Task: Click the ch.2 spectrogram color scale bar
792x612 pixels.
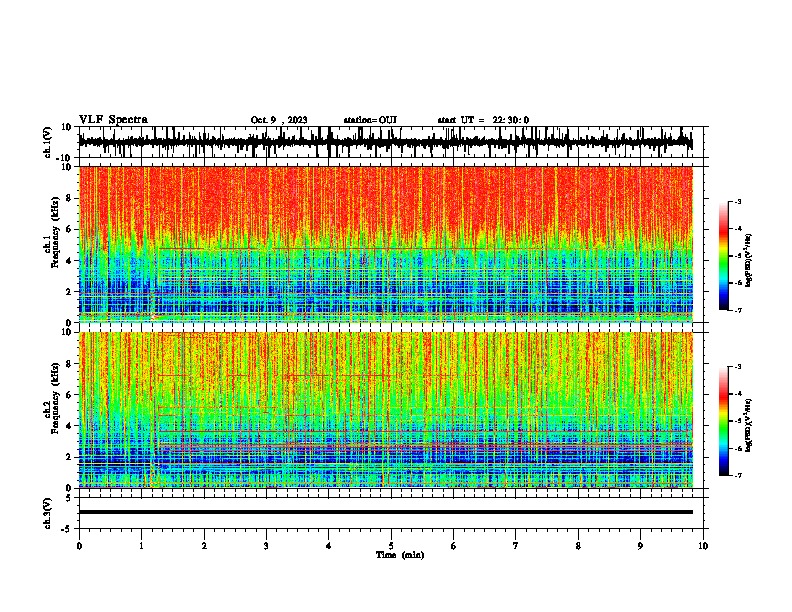Action: point(724,421)
